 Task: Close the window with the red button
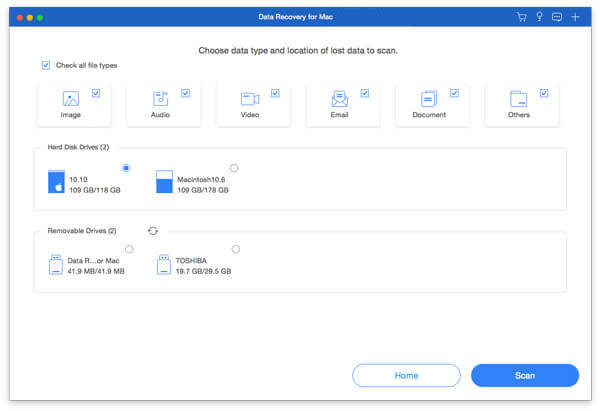coord(20,17)
